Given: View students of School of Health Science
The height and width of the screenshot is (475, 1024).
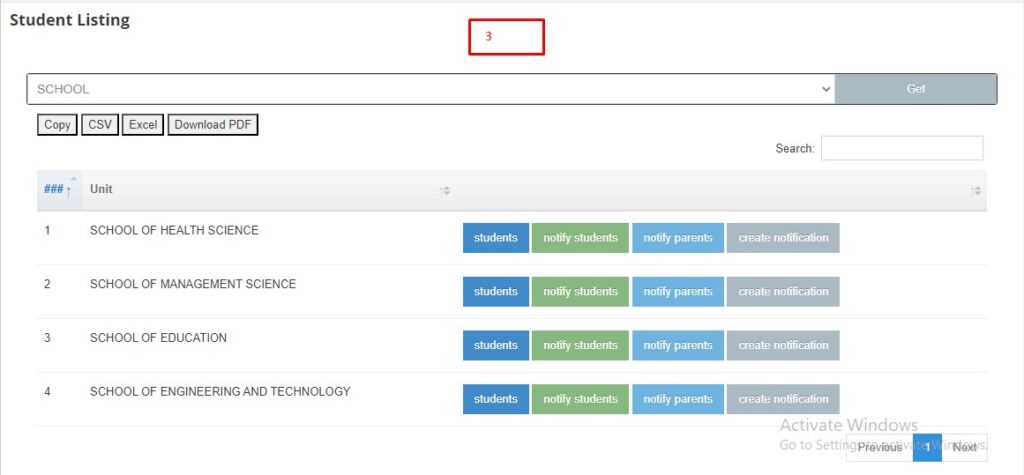Looking at the screenshot, I should (x=495, y=238).
